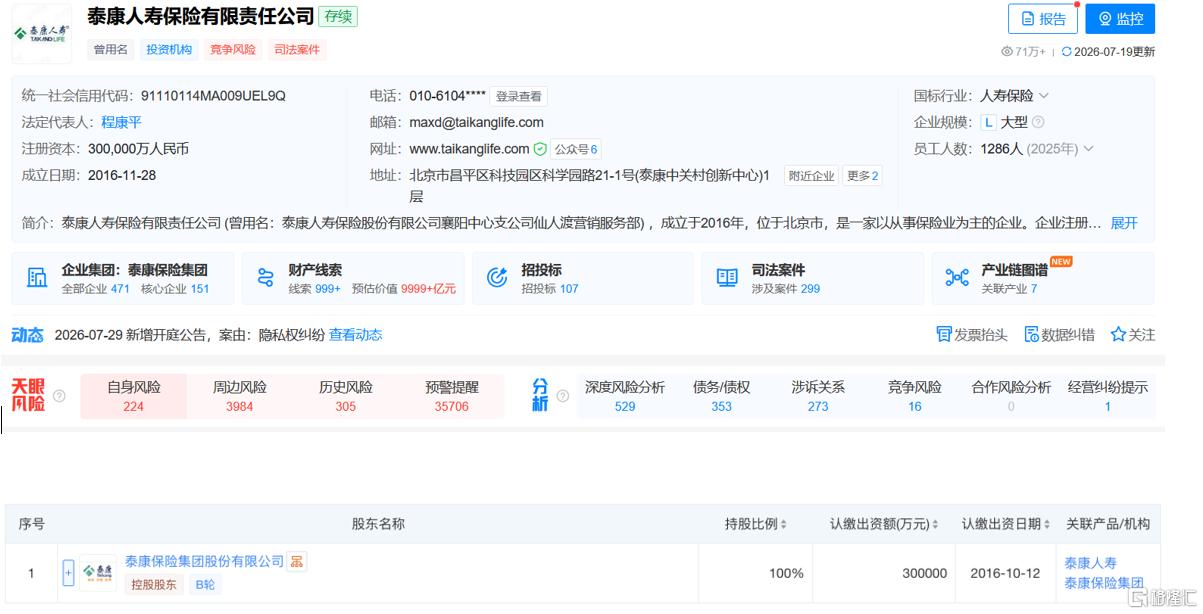Open the 报告 report button

coord(1042,19)
